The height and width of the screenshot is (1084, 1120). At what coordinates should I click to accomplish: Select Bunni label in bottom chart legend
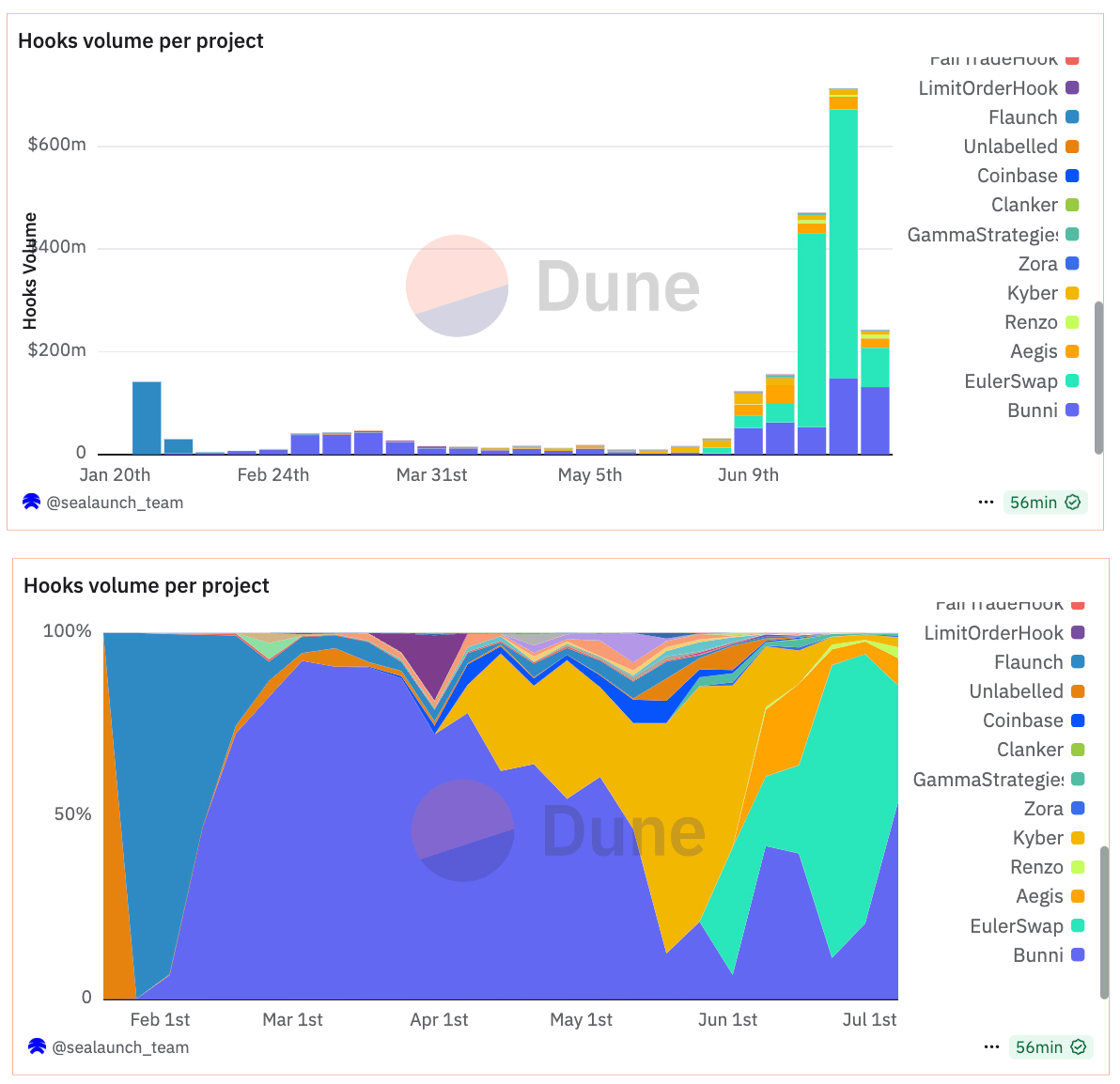pyautogui.click(x=1038, y=954)
